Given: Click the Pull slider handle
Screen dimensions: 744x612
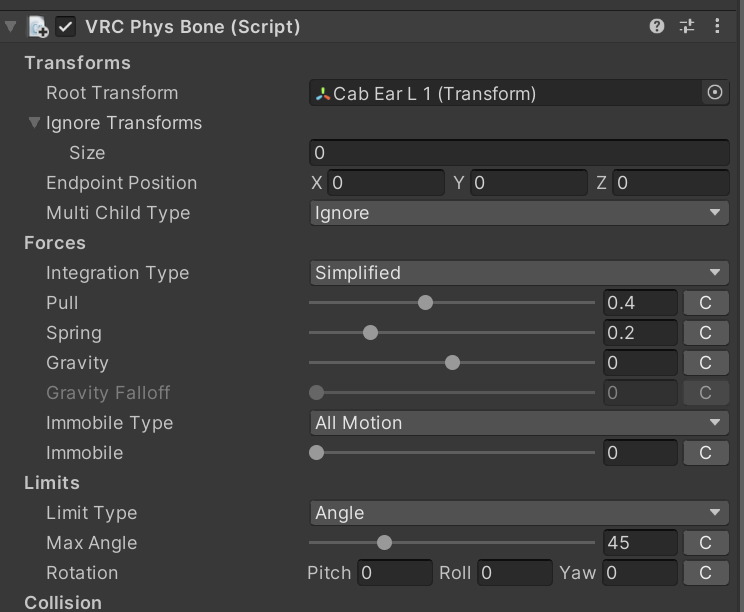Looking at the screenshot, I should coord(425,303).
